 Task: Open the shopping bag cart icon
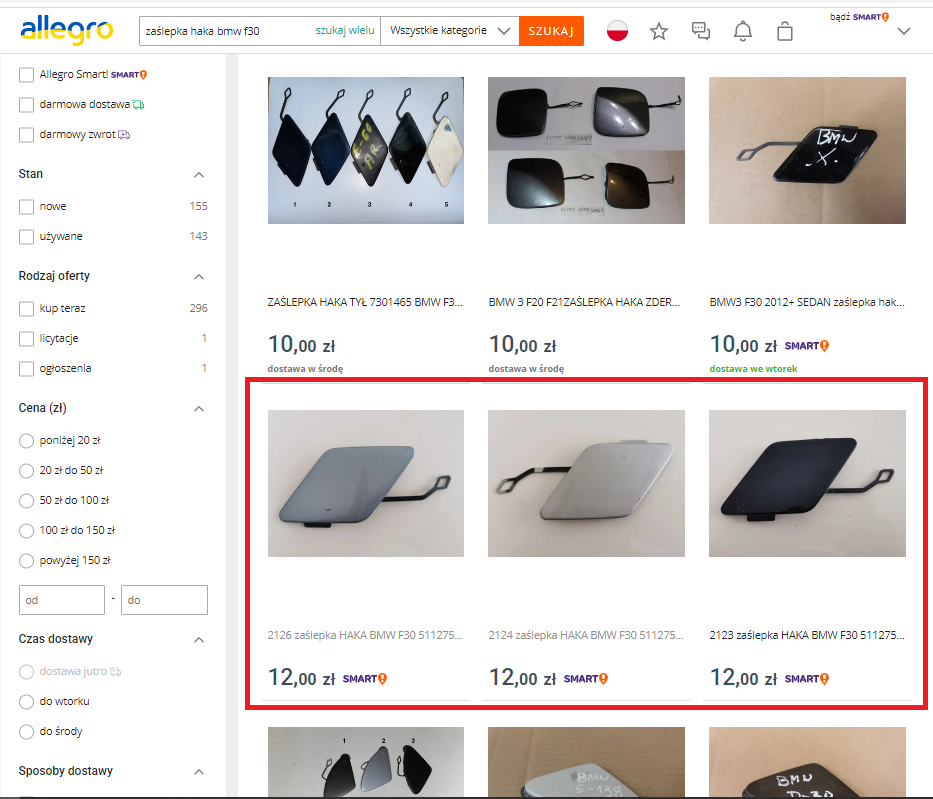pyautogui.click(x=785, y=31)
